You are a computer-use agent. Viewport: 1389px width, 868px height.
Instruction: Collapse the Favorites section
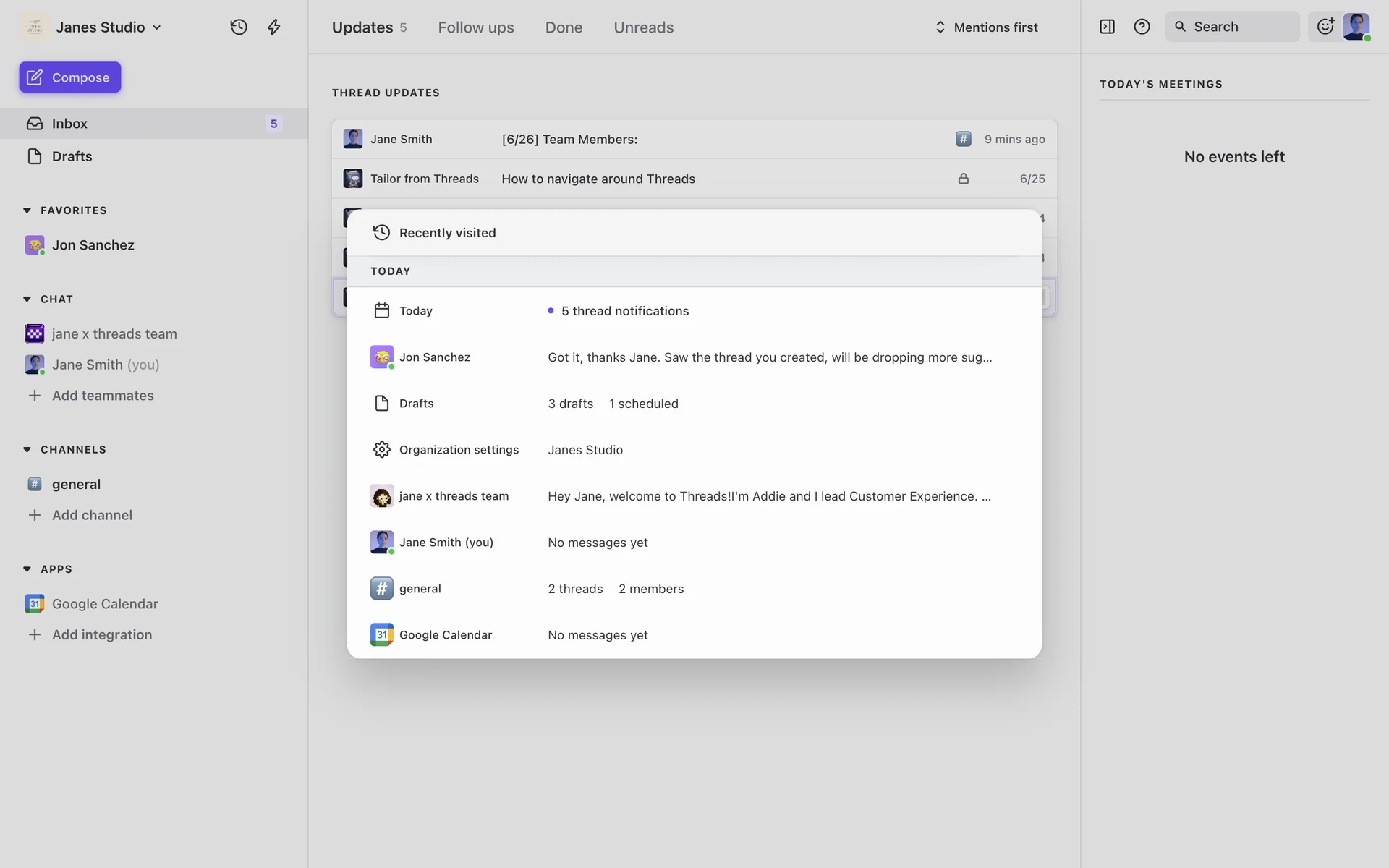click(x=27, y=210)
